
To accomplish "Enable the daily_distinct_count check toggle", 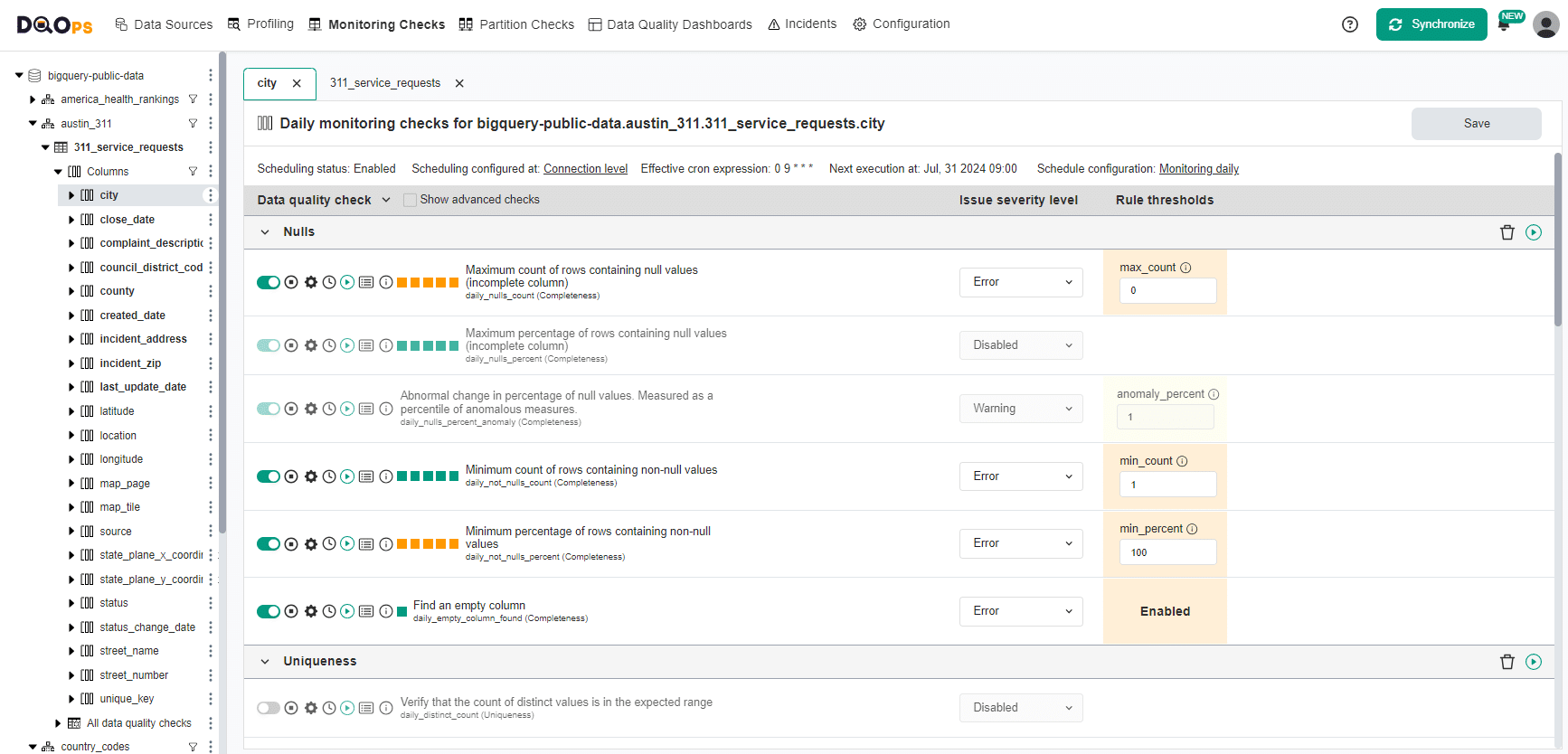I will [x=269, y=708].
